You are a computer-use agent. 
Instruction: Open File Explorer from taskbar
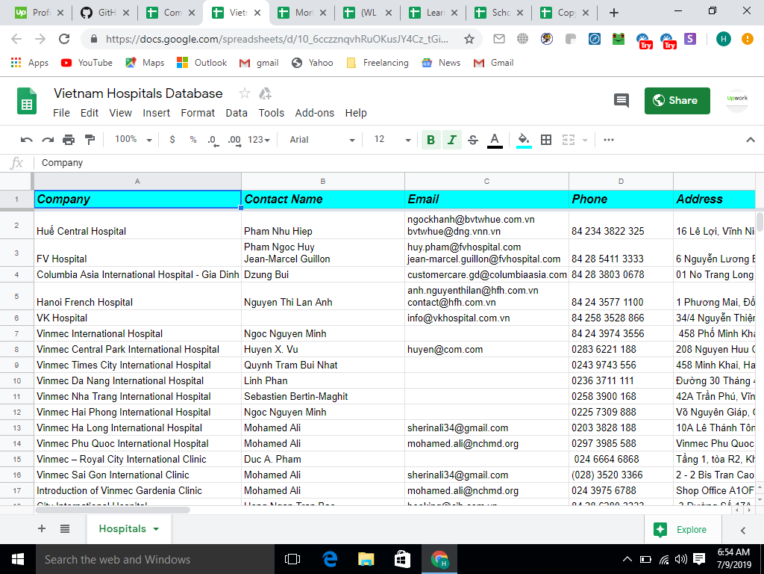pyautogui.click(x=365, y=559)
